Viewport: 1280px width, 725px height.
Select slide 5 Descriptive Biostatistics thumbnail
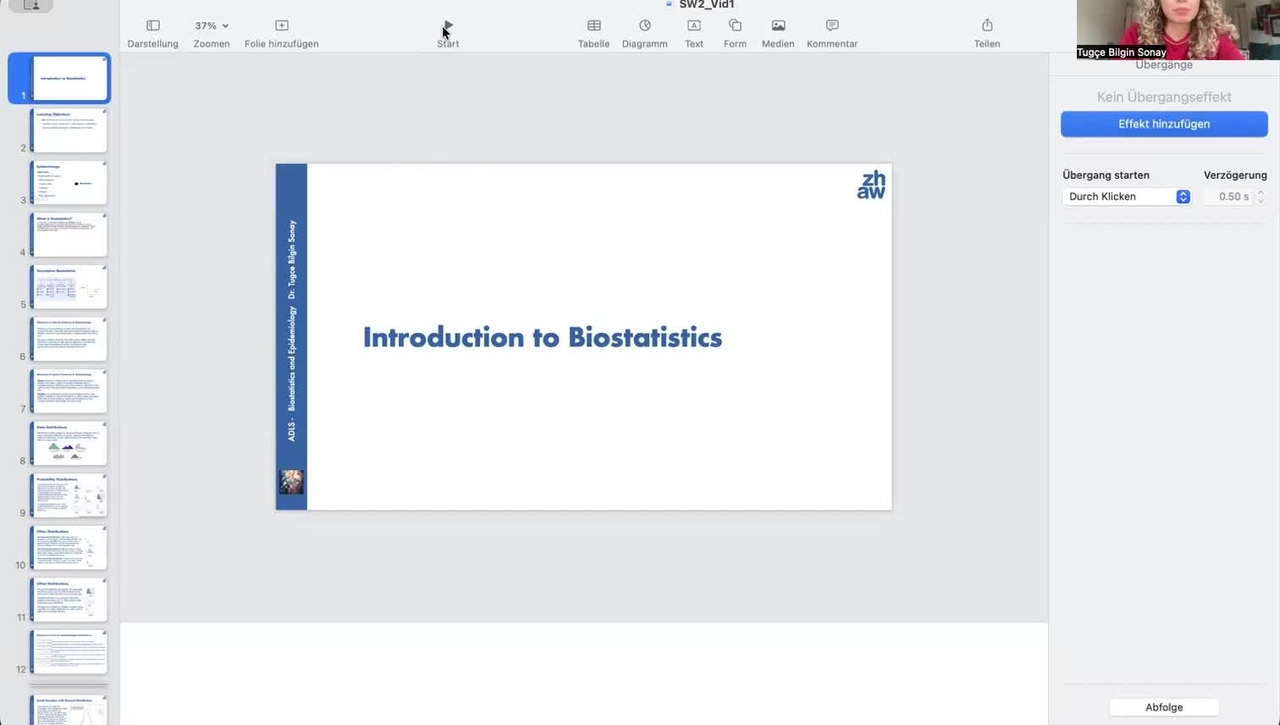(x=69, y=287)
